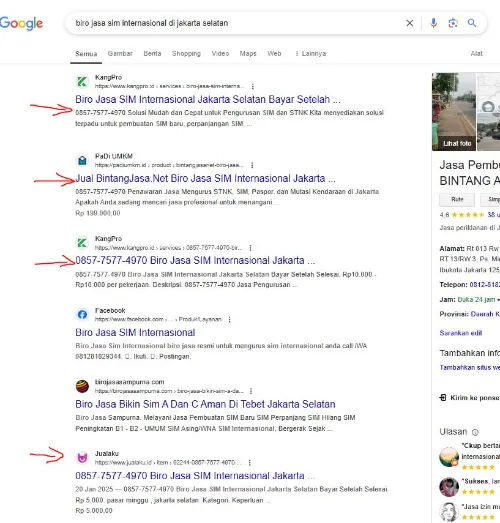Open the options menu beside the Jualaku URL
Viewport: 500px width, 523px height.
249,463
